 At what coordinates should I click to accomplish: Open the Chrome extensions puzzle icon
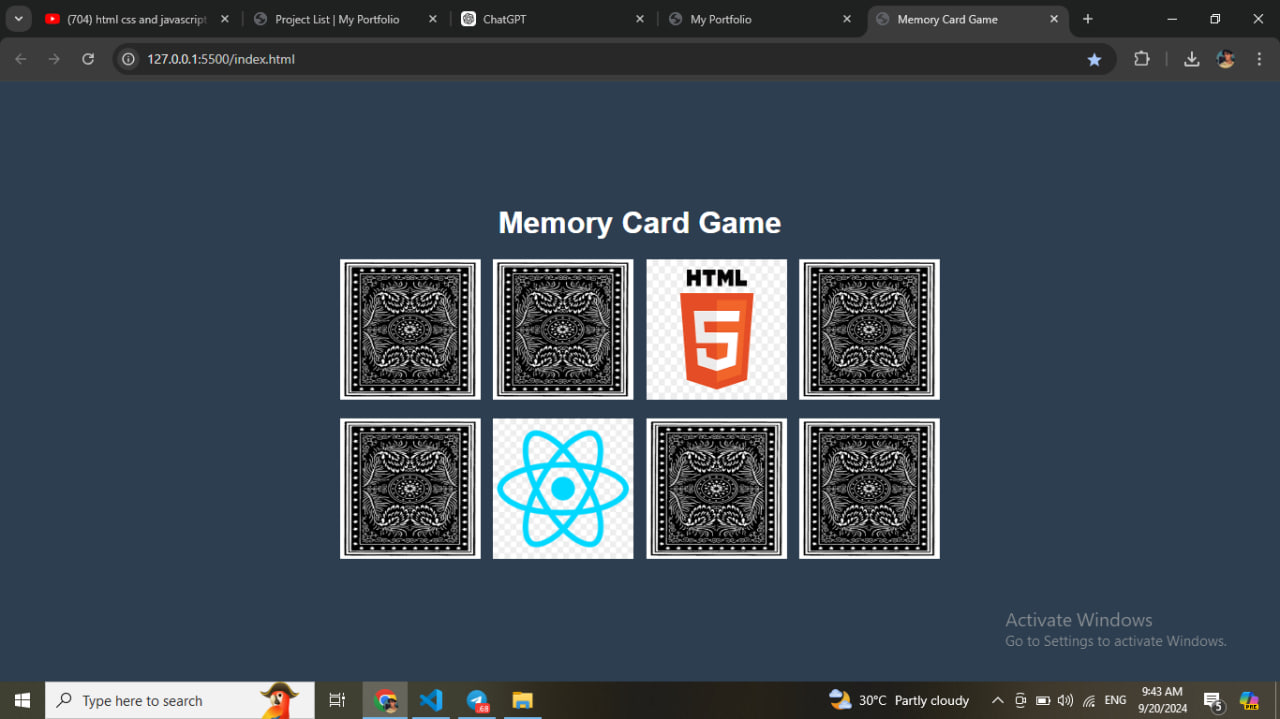pos(1141,59)
